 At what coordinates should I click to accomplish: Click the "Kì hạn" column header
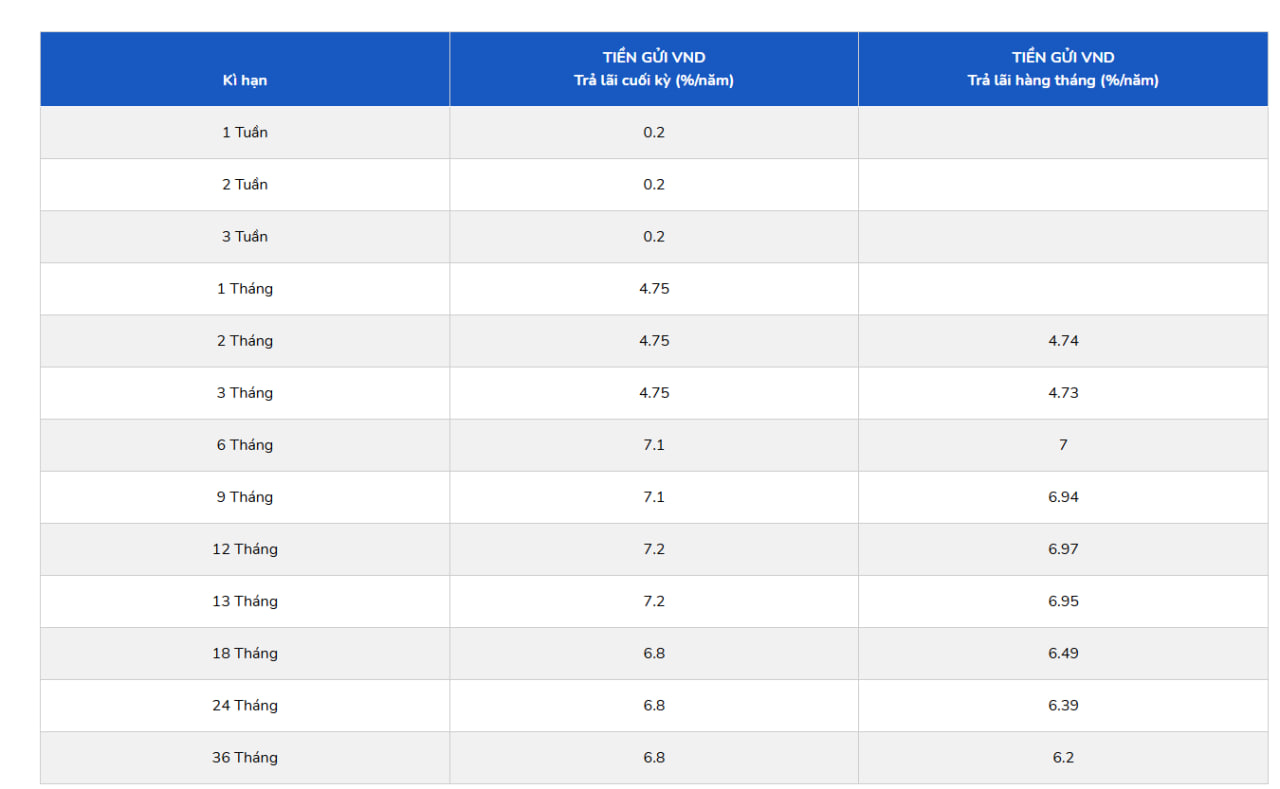pyautogui.click(x=245, y=80)
